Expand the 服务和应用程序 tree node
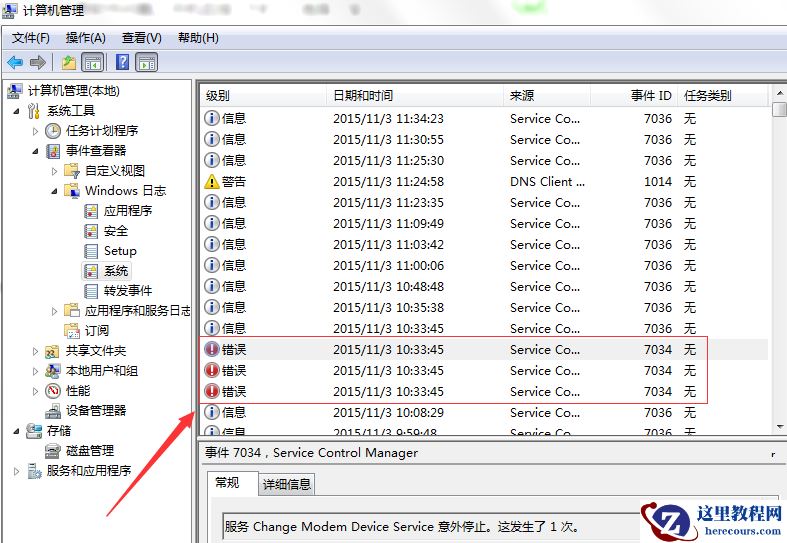Screen dimensions: 787x543 click(x=16, y=471)
